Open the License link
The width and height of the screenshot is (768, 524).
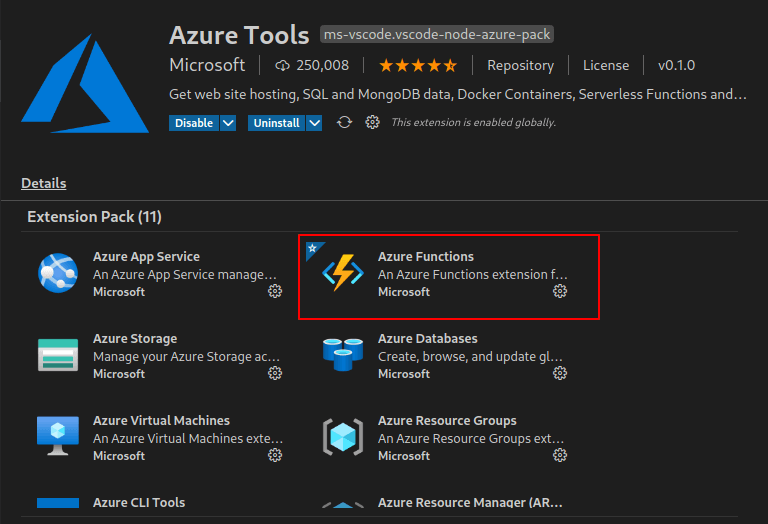pos(606,65)
